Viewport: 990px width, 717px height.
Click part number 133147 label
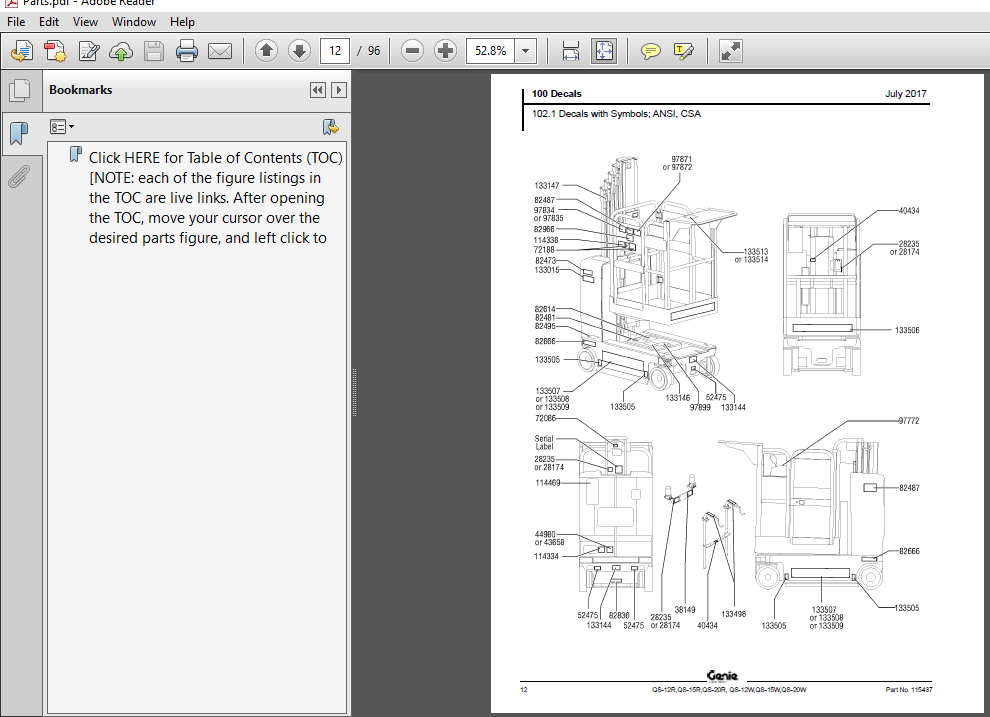(x=547, y=186)
